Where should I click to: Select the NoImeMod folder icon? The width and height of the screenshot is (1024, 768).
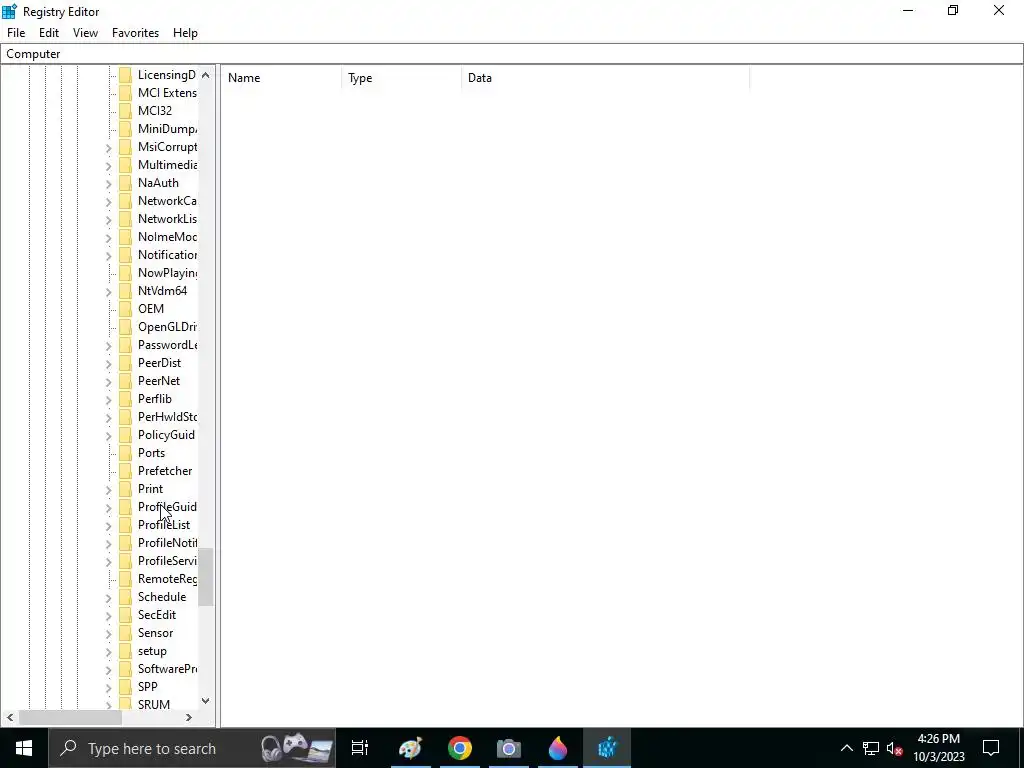tap(125, 237)
